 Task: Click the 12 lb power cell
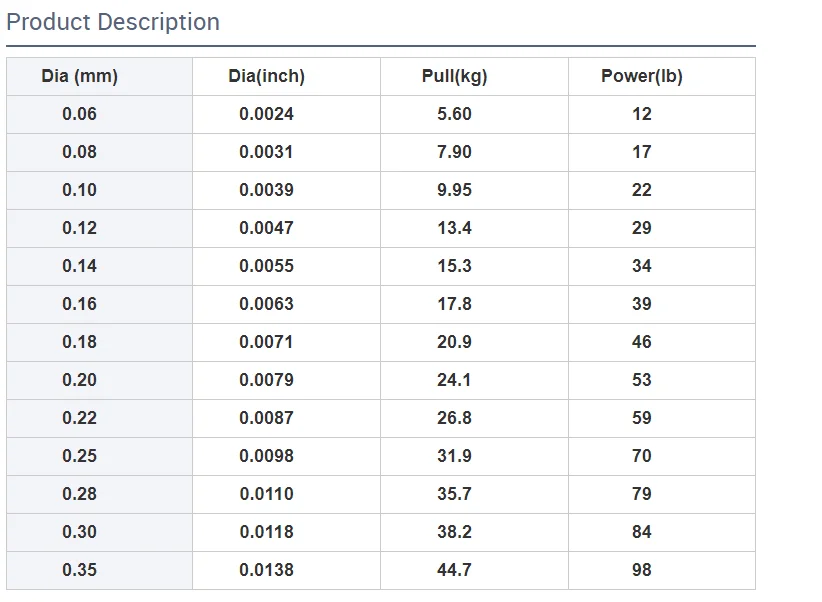(642, 114)
